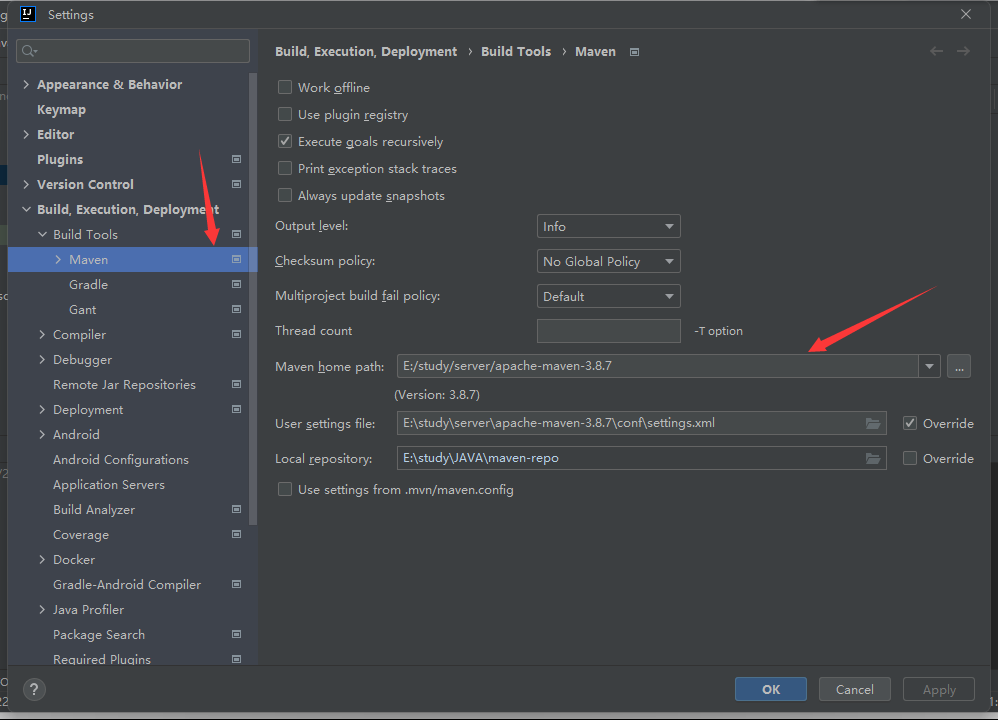Click project-level icon on Maven row

pos(236,259)
